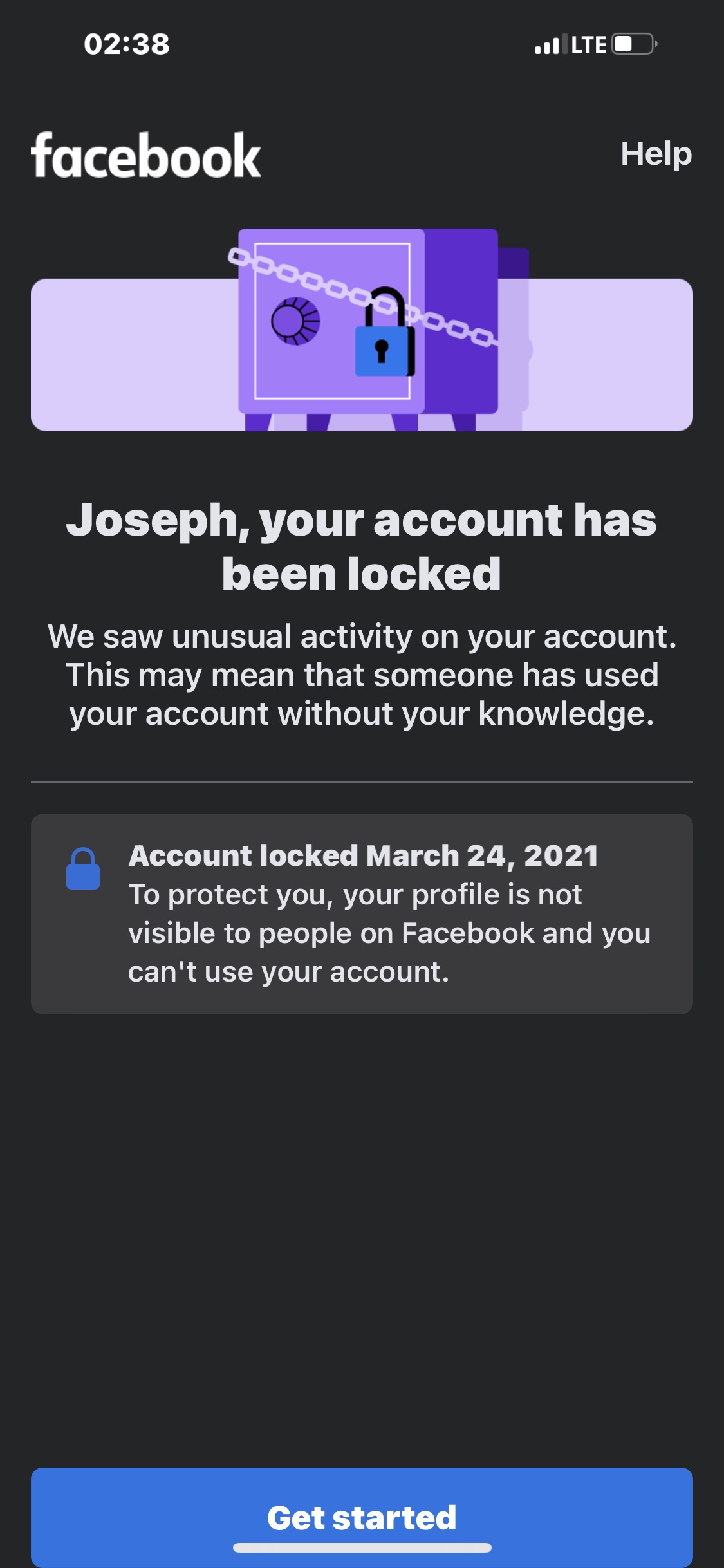Image resolution: width=724 pixels, height=1568 pixels.
Task: Tap the home indicator bar at the bottom
Action: tap(362, 1547)
